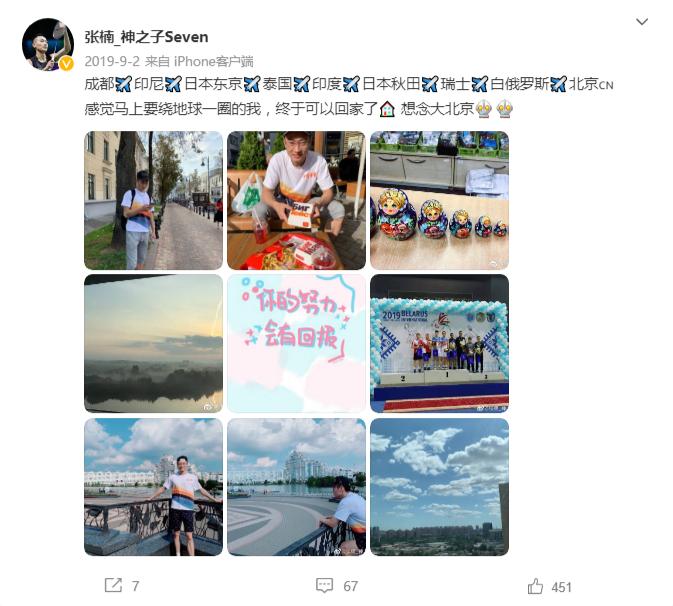Open the comments speech bubble icon
Screen dimensions: 673x606
(x=324, y=585)
